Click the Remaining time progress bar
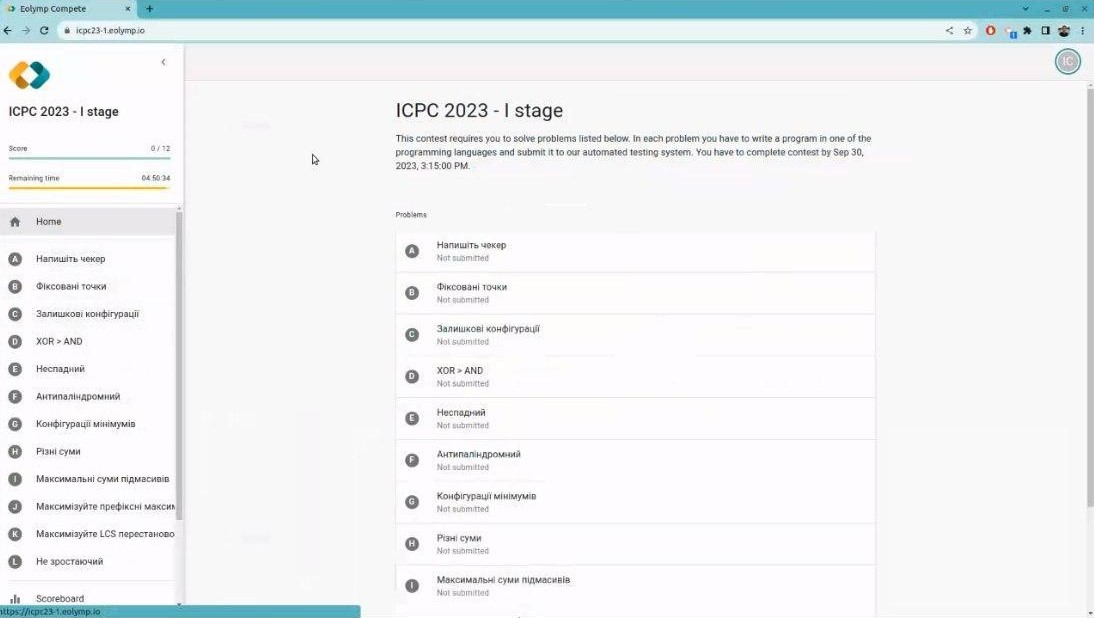The height and width of the screenshot is (618, 1094). tap(89, 188)
